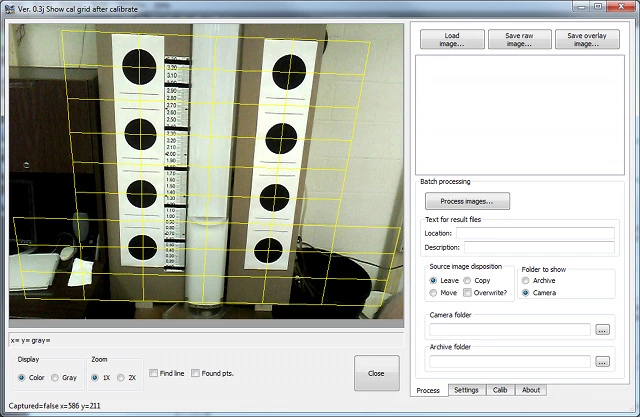640x417 pixels.
Task: Browse for Archive folder with ellipsis button
Action: coord(602,361)
